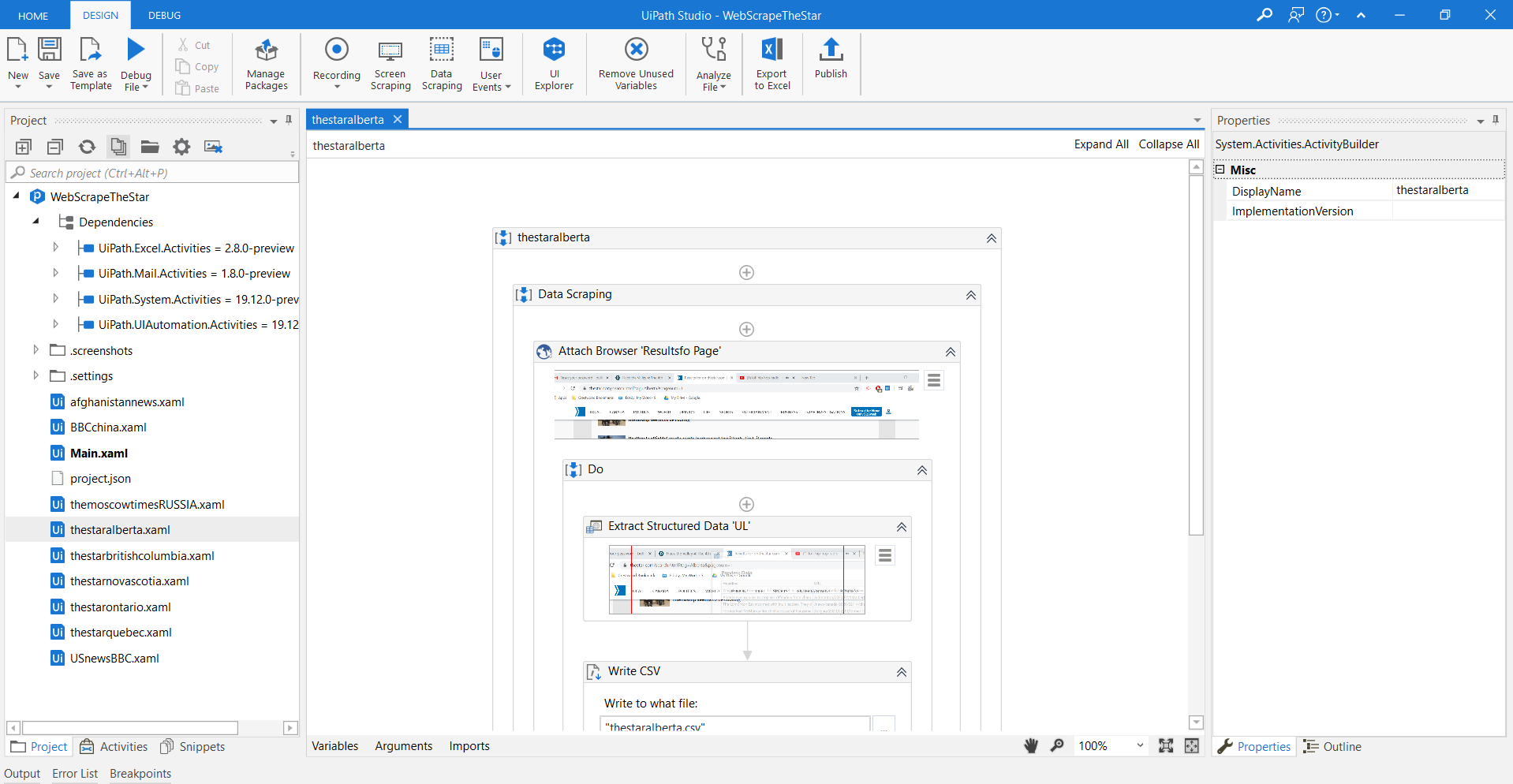The width and height of the screenshot is (1513, 784).
Task: Click the feedback icon in the title bar
Action: (1296, 15)
